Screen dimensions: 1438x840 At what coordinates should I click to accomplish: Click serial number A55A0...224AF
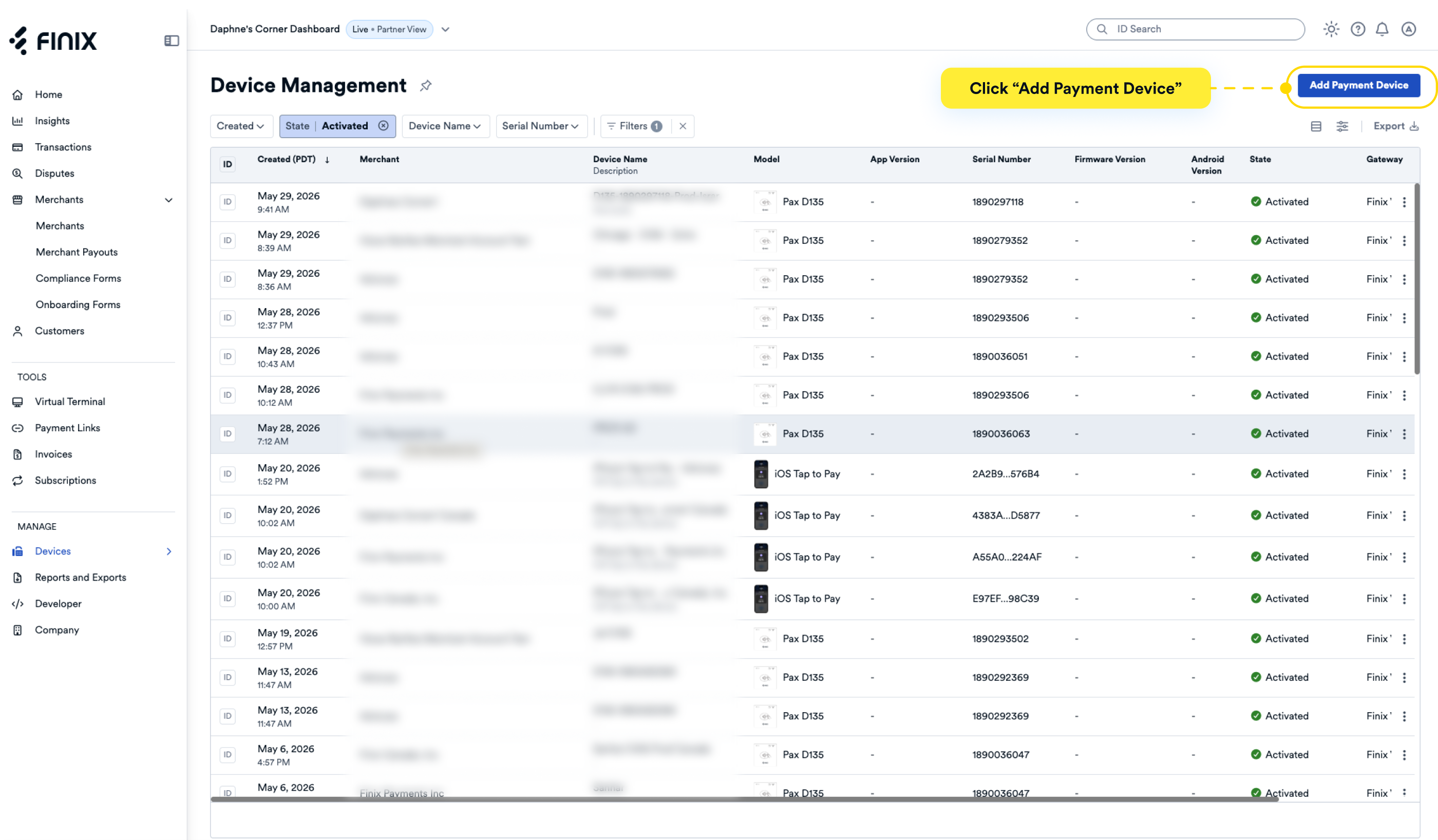[1007, 557]
